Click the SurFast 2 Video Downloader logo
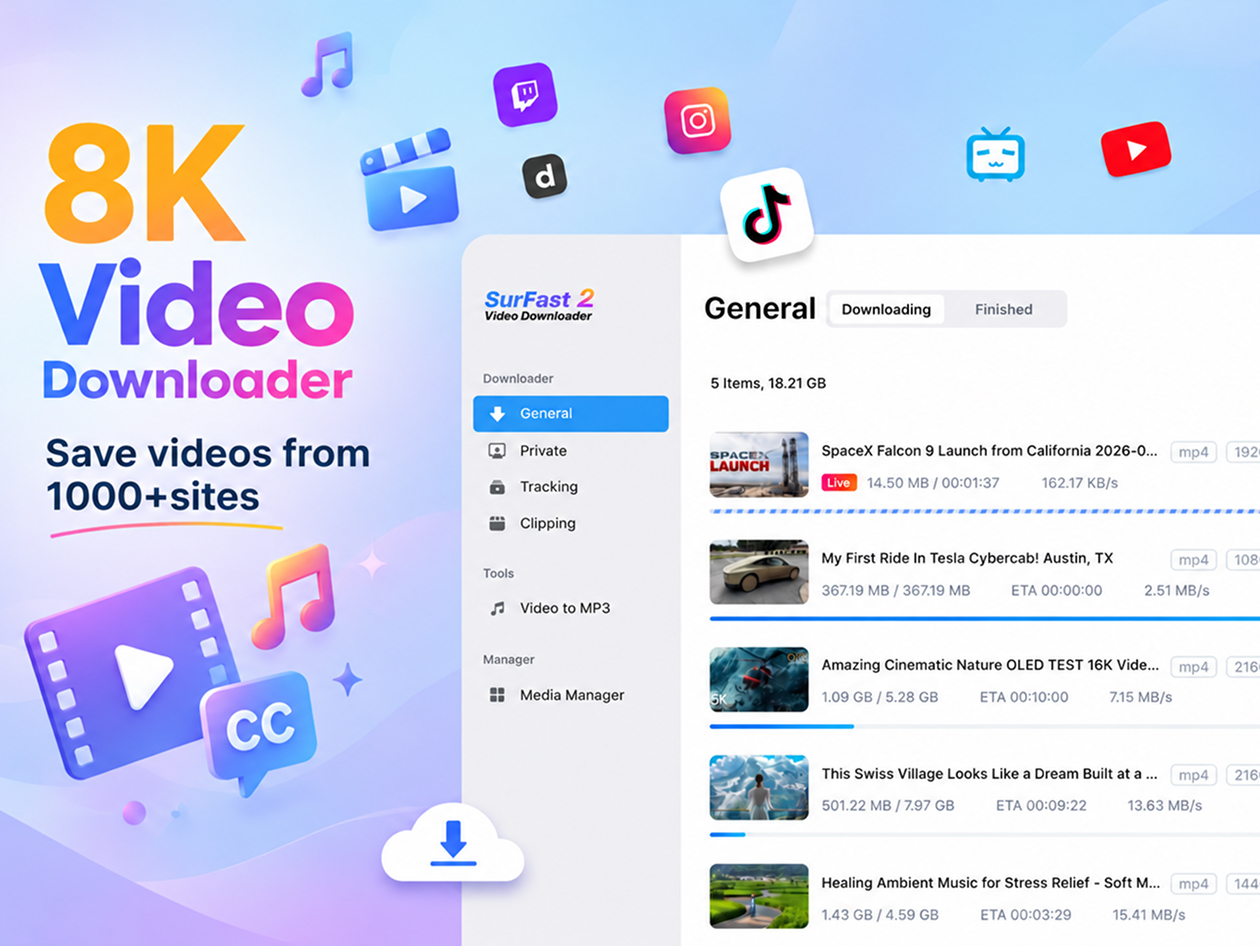This screenshot has width=1260, height=946. click(x=540, y=305)
